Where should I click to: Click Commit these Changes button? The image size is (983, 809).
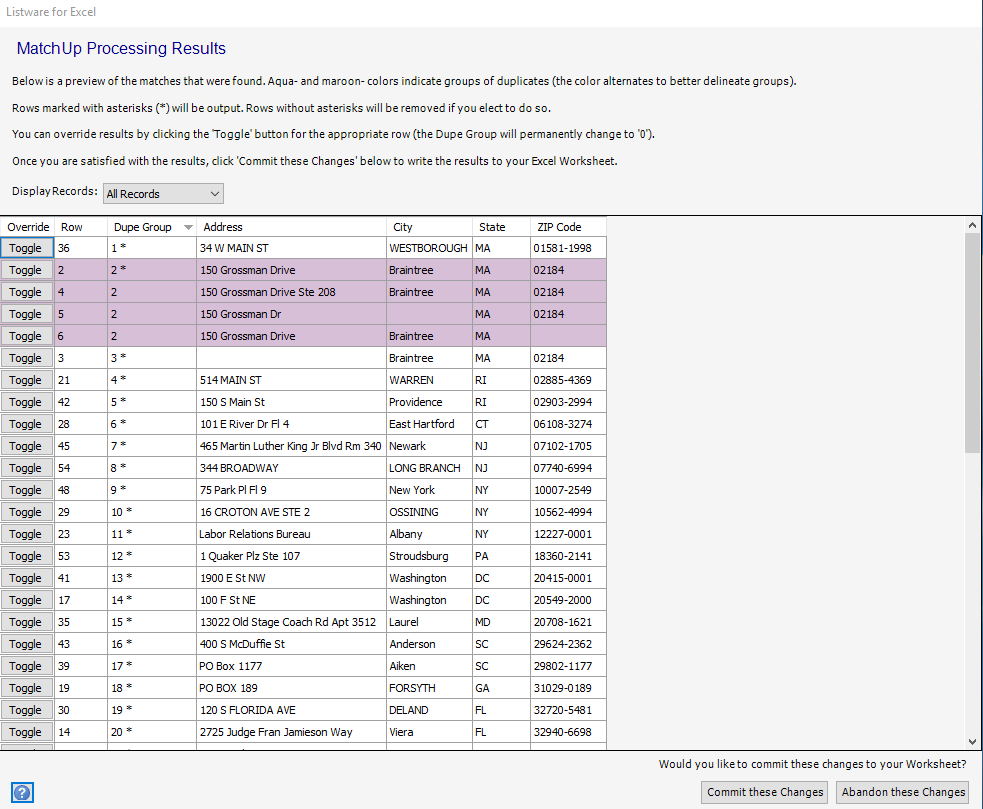[765, 792]
